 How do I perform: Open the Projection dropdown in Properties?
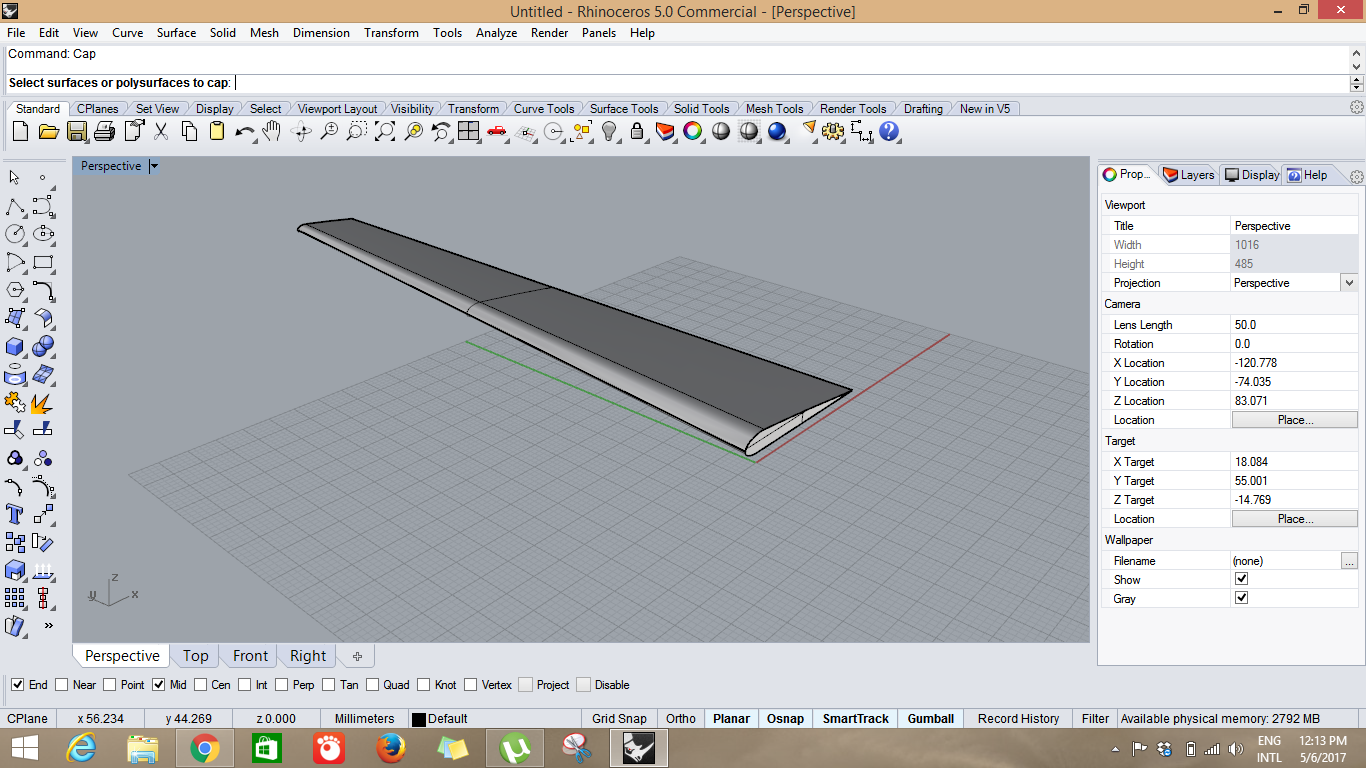point(1349,283)
